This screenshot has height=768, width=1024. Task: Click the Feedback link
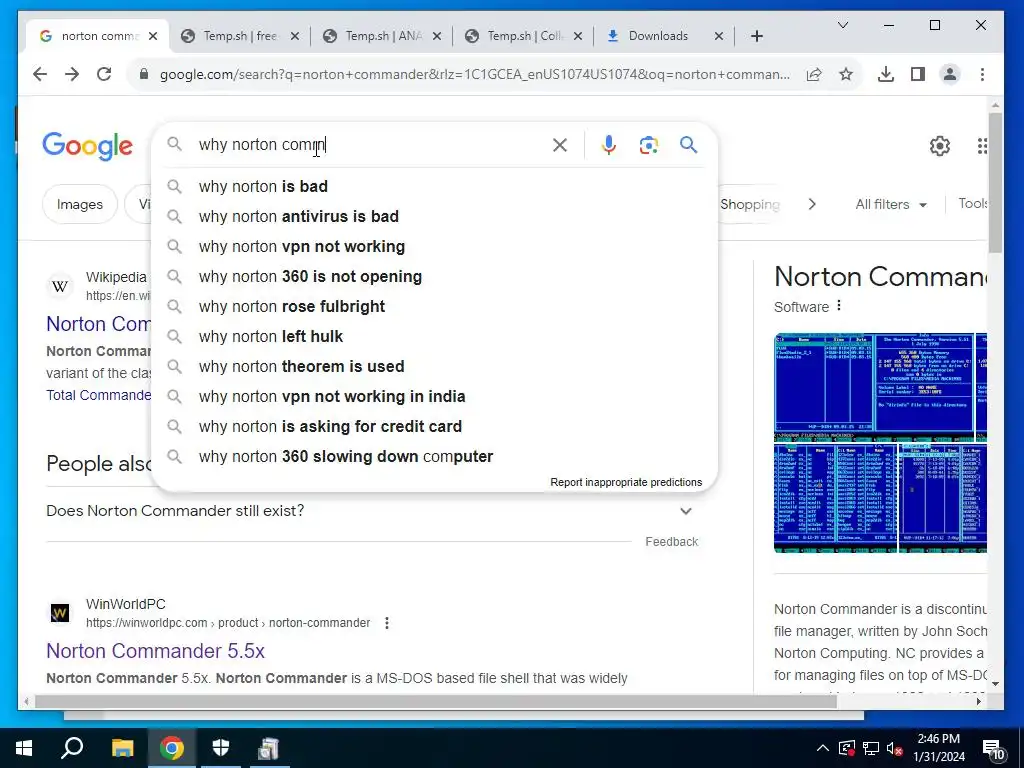pyautogui.click(x=671, y=541)
